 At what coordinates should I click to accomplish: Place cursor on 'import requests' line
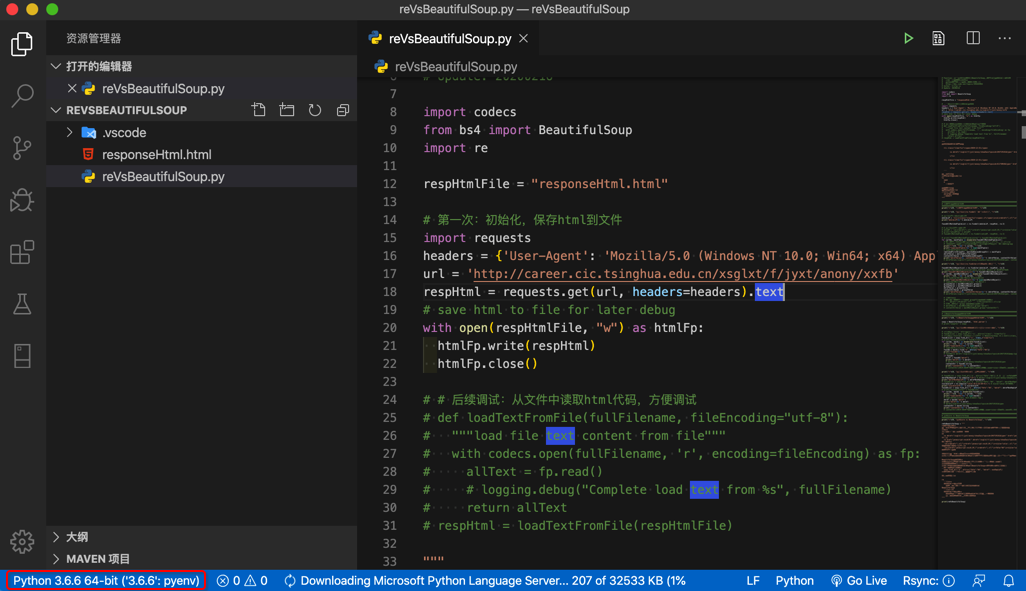[476, 238]
